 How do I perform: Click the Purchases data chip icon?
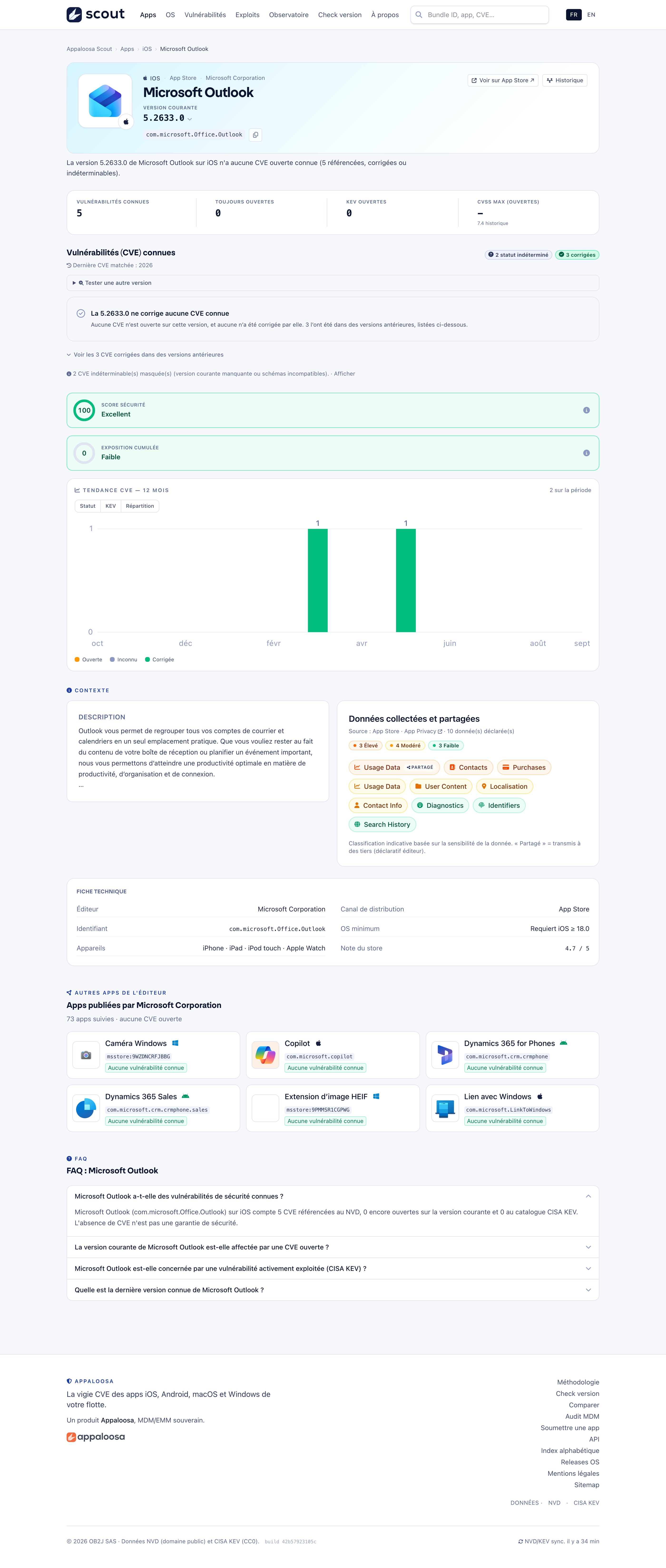click(506, 768)
